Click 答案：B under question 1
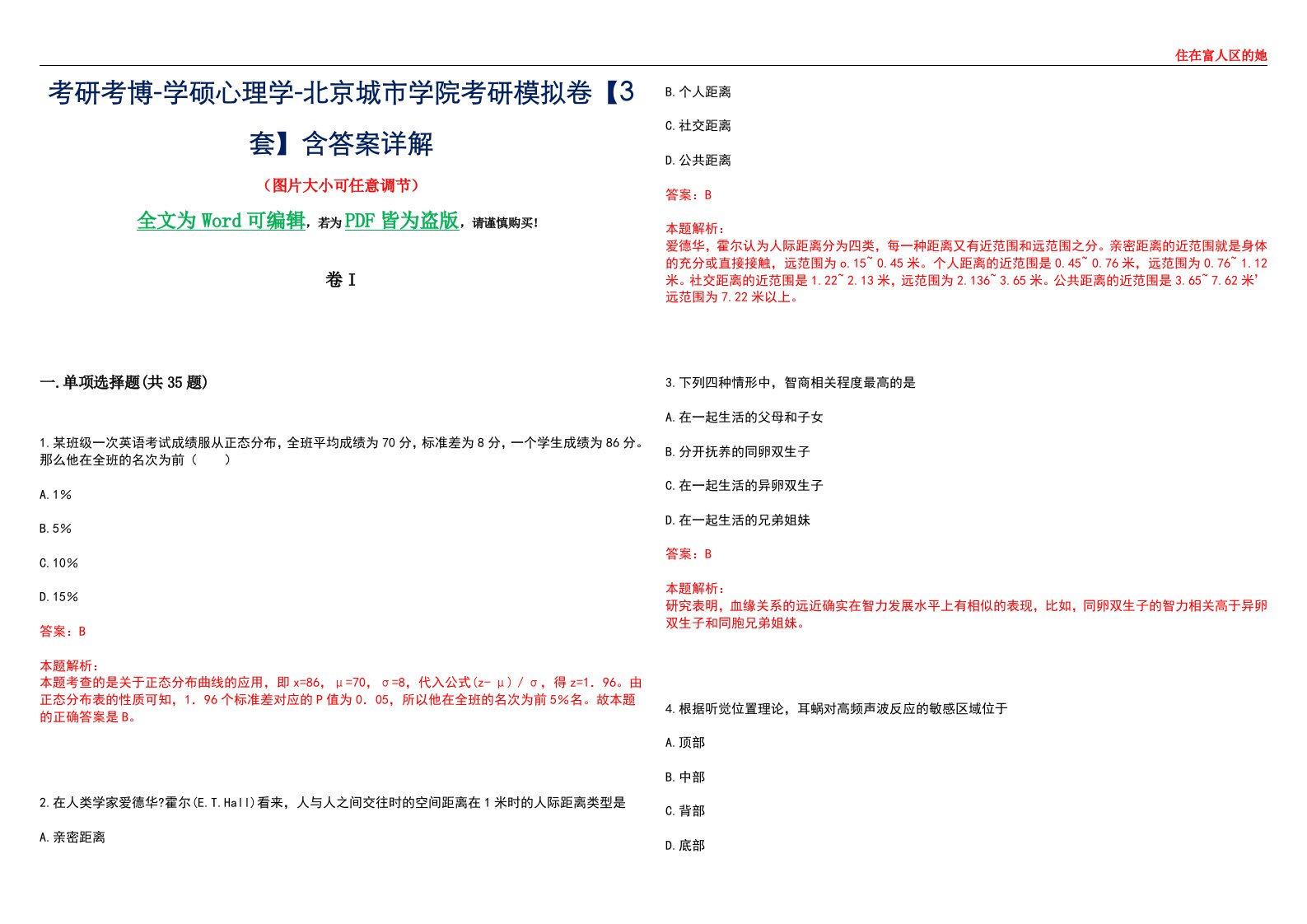This screenshot has height=924, width=1307. click(63, 632)
